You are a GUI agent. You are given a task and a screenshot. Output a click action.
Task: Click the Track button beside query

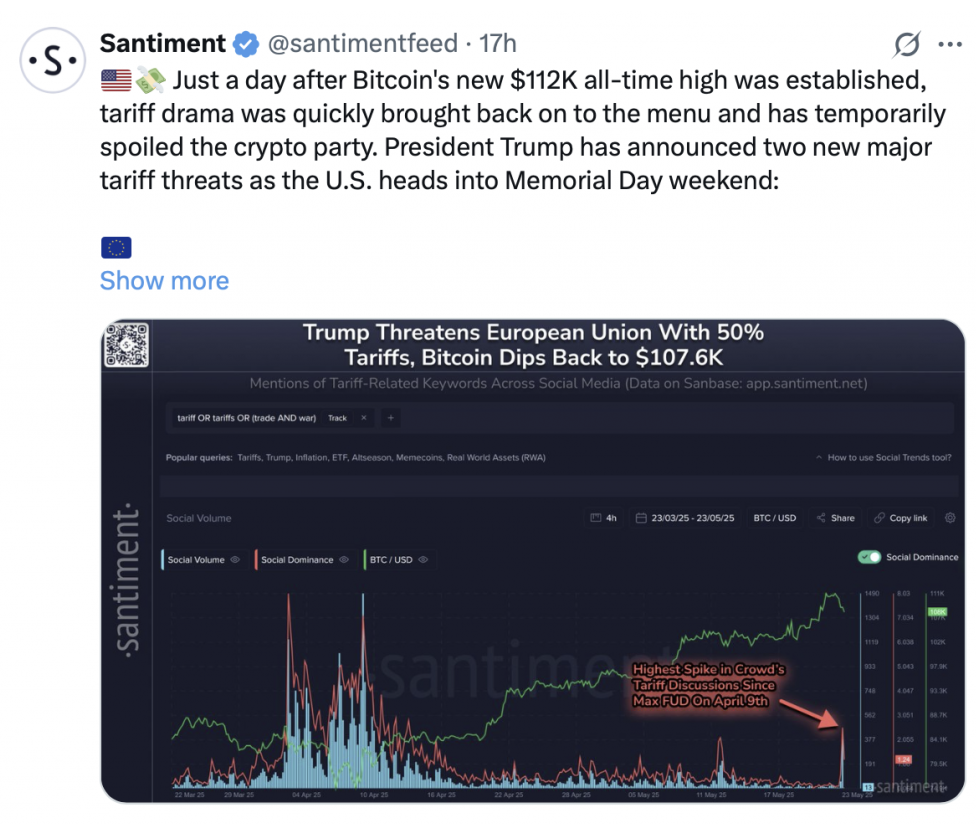(337, 418)
